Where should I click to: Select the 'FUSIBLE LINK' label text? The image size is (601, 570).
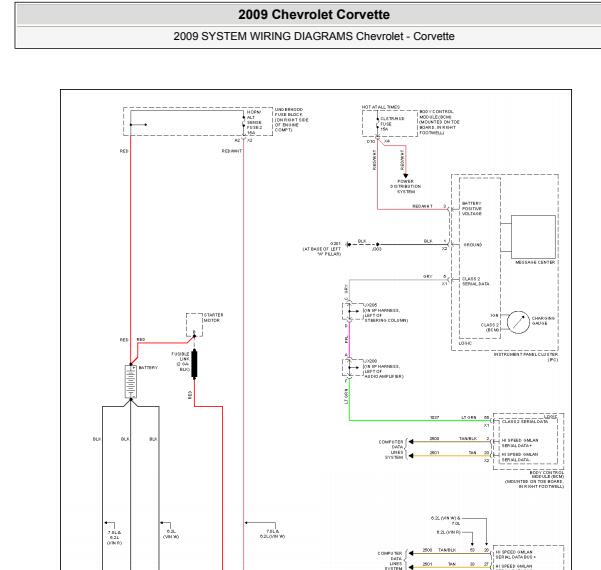(181, 361)
